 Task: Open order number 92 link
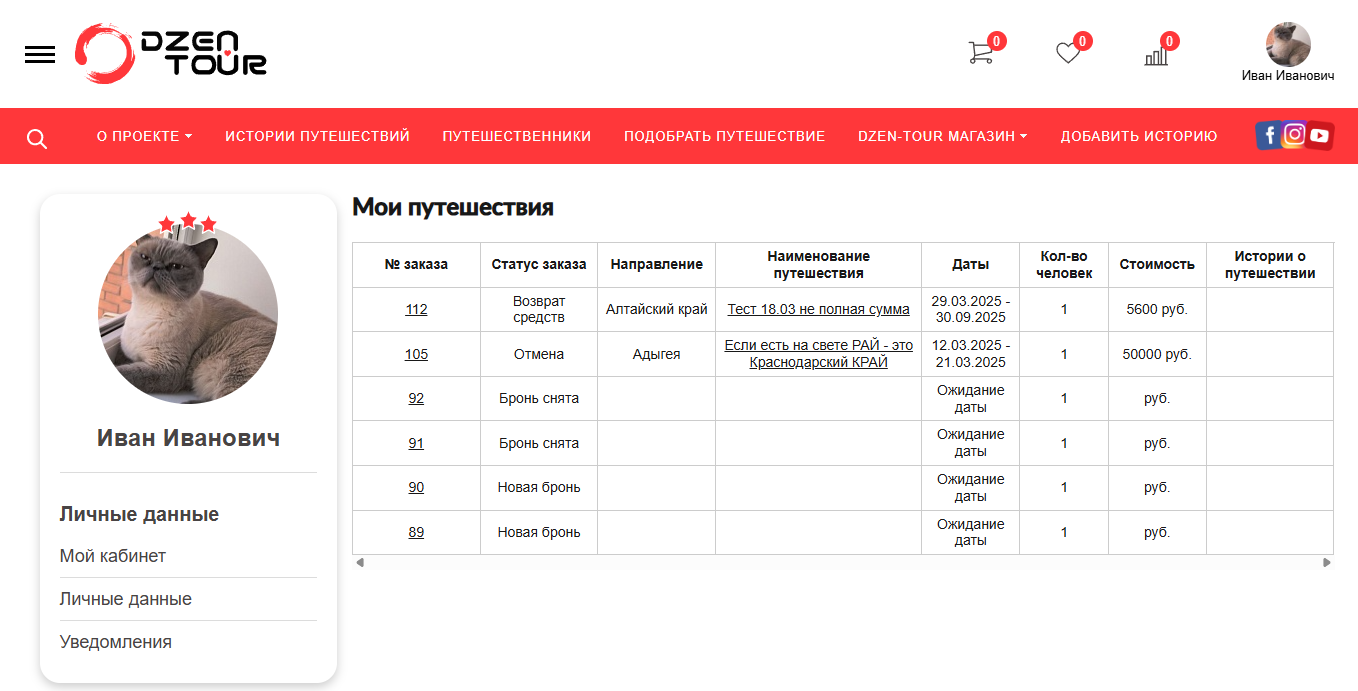pos(416,398)
